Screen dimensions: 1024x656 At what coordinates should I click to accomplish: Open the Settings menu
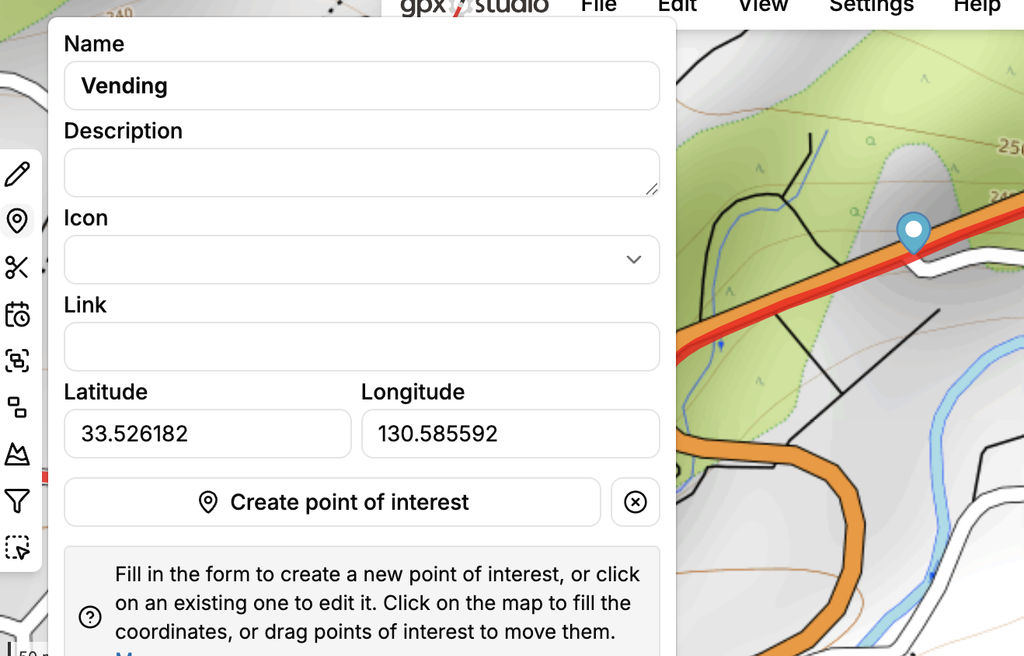pyautogui.click(x=871, y=7)
